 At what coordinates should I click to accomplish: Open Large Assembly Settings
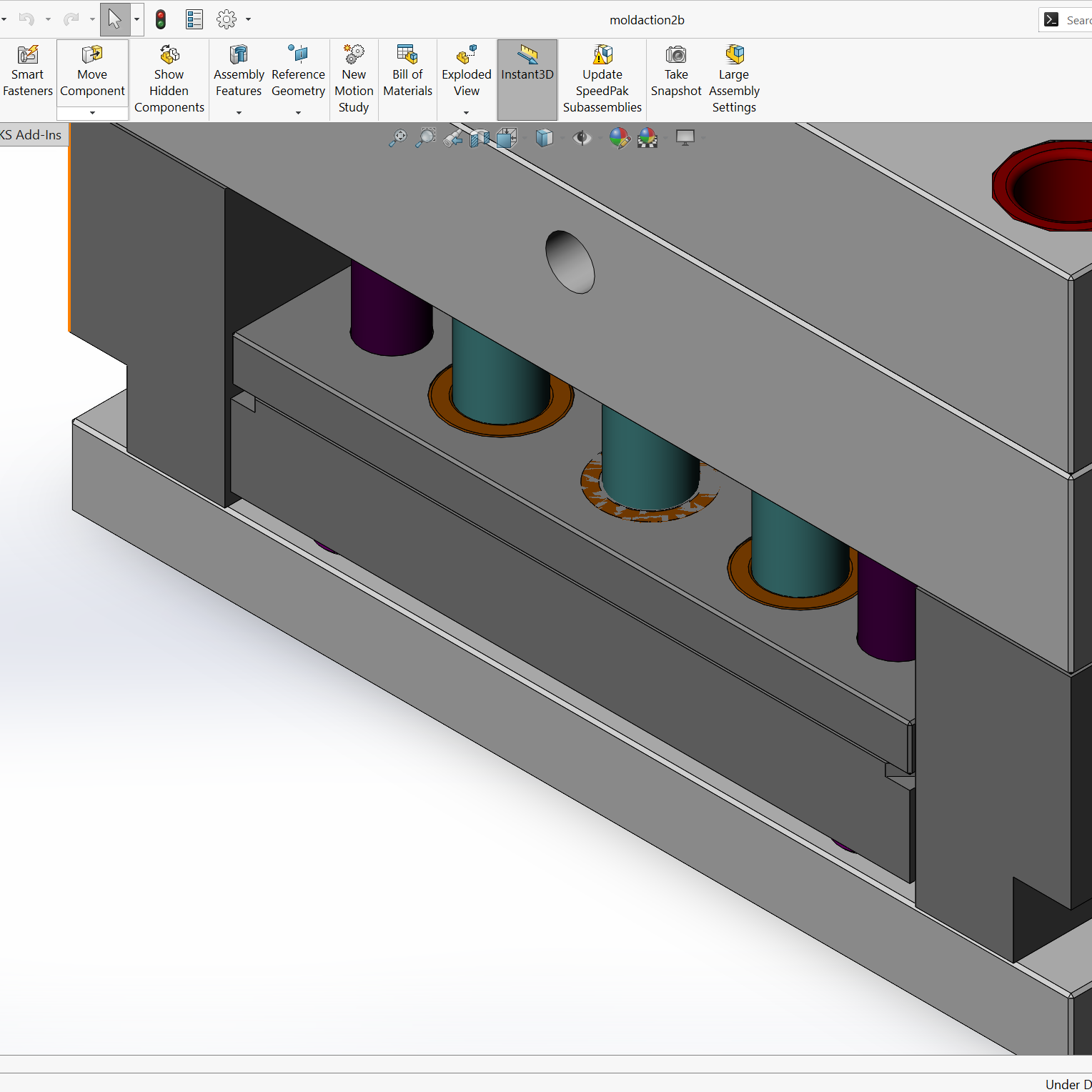point(734,79)
